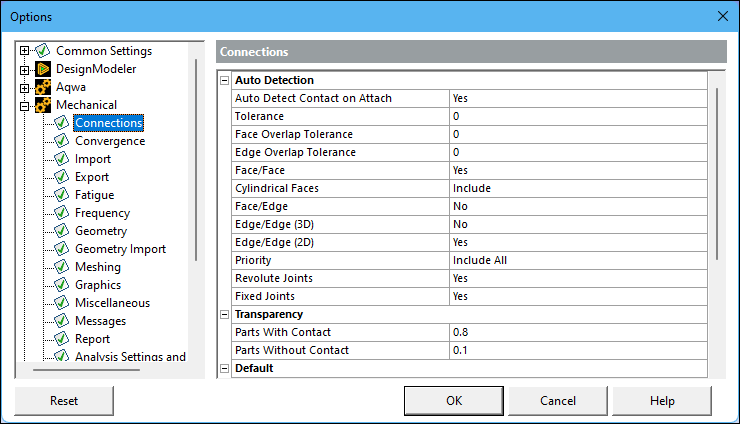Expand the Common Settings tree node
The height and width of the screenshot is (424, 740).
point(25,51)
